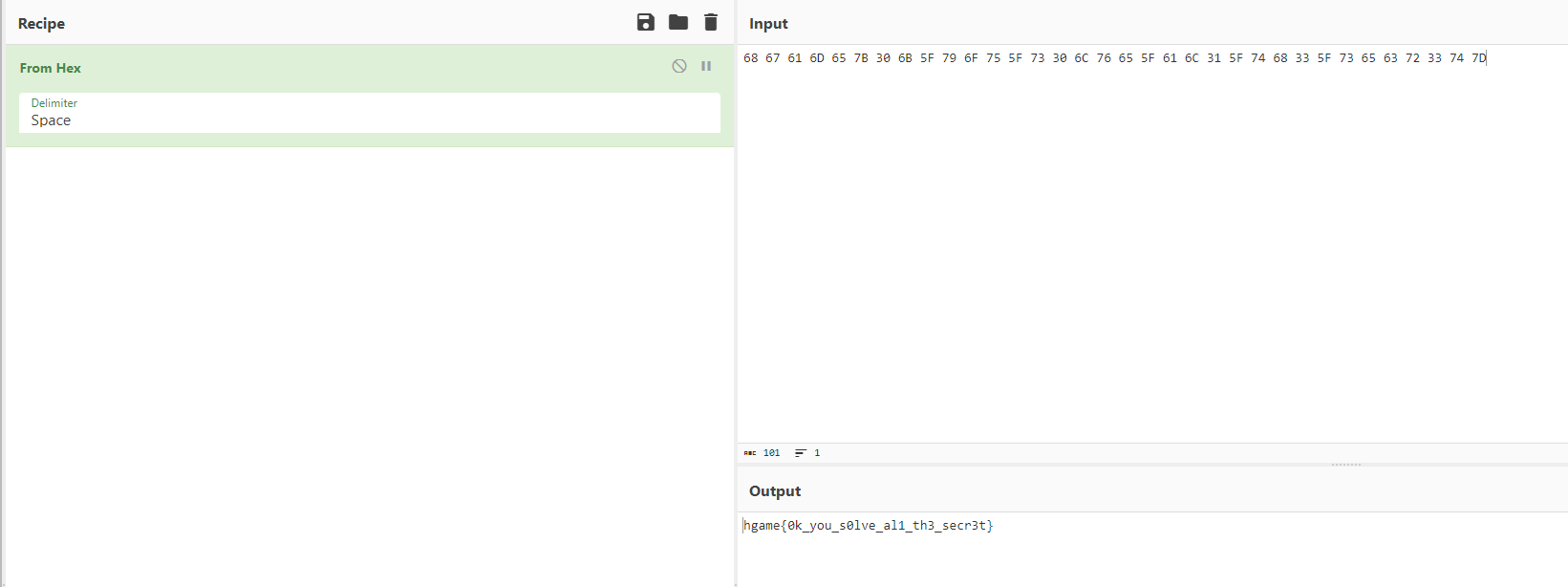The width and height of the screenshot is (1568, 587).
Task: Click the hgame flag text in Output
Action: [868, 526]
